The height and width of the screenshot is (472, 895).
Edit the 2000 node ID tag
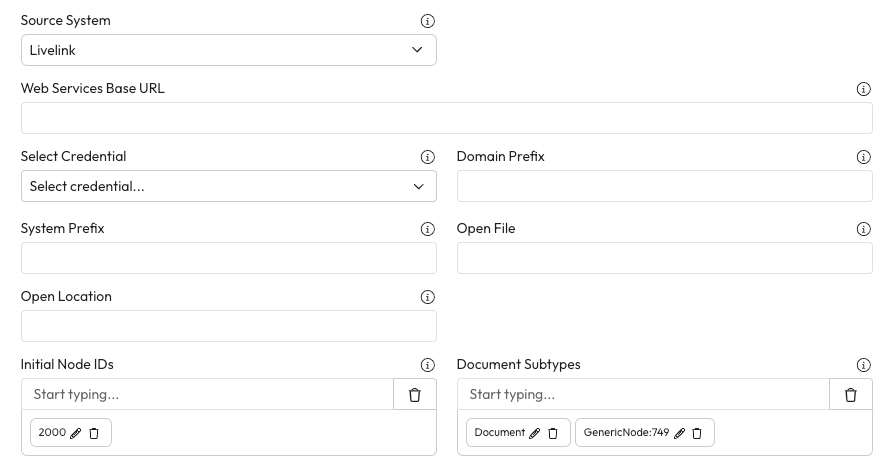click(76, 433)
